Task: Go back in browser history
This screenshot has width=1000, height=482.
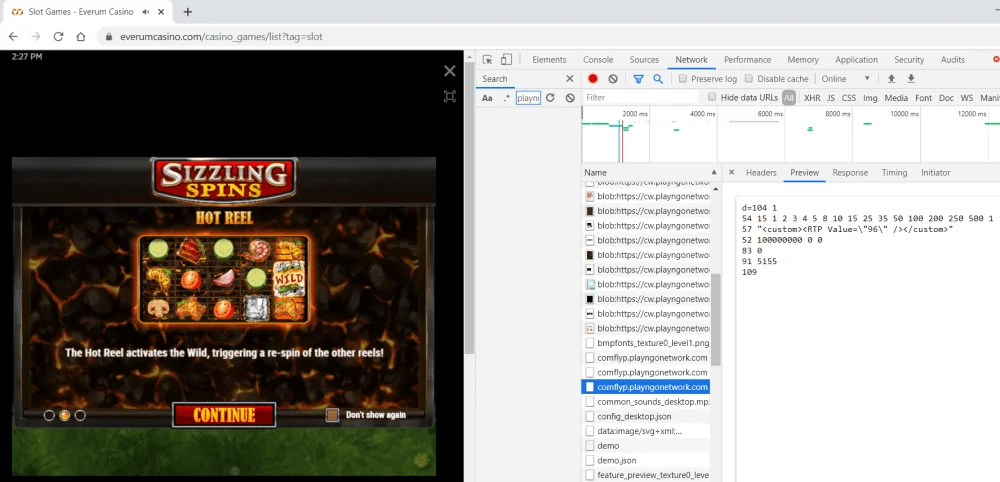Action: pos(13,36)
